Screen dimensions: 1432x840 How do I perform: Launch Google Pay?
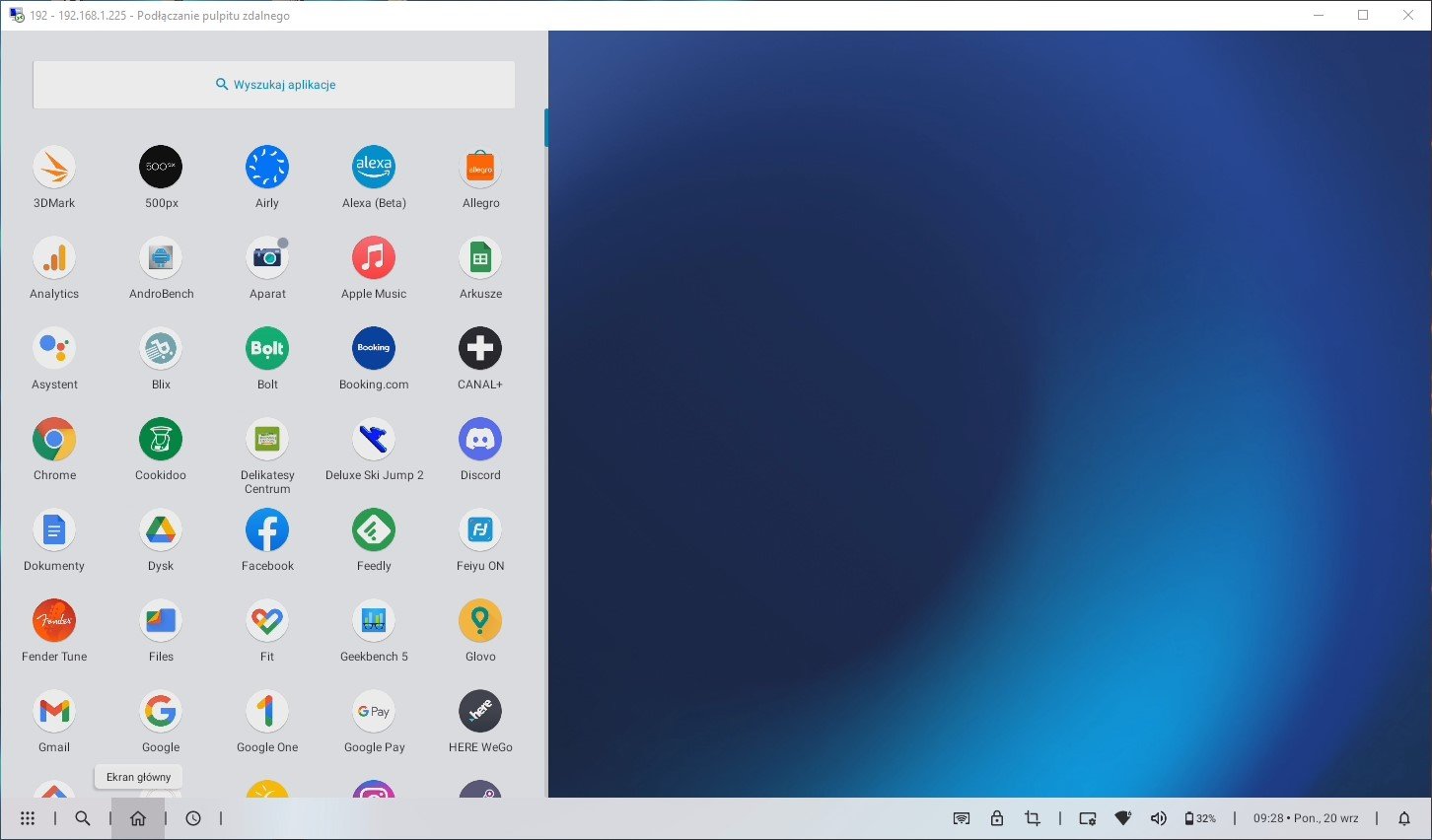374,711
